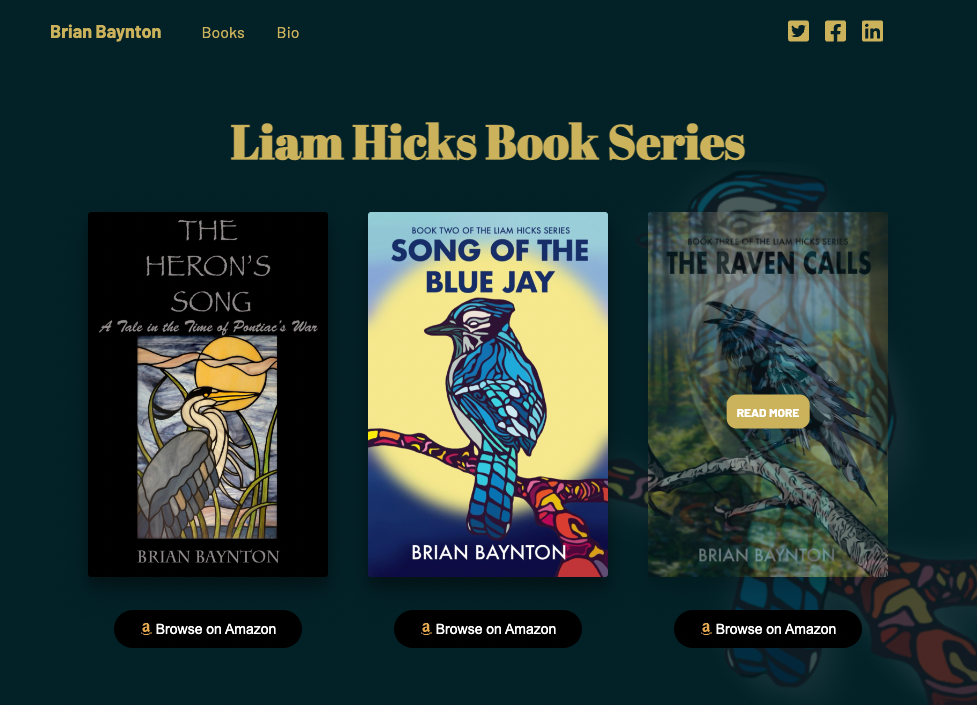
Task: Click Amazon logo under Song of the Blue Jay
Action: click(x=426, y=629)
